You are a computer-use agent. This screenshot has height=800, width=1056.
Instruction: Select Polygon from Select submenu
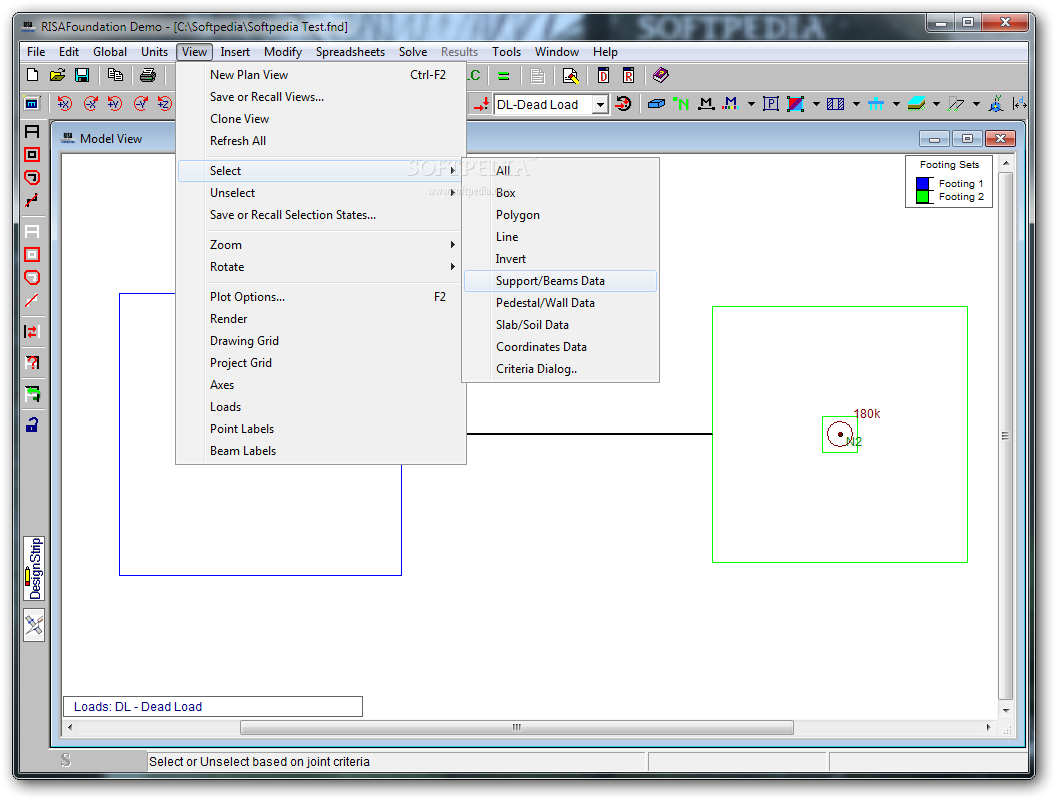(x=560, y=215)
